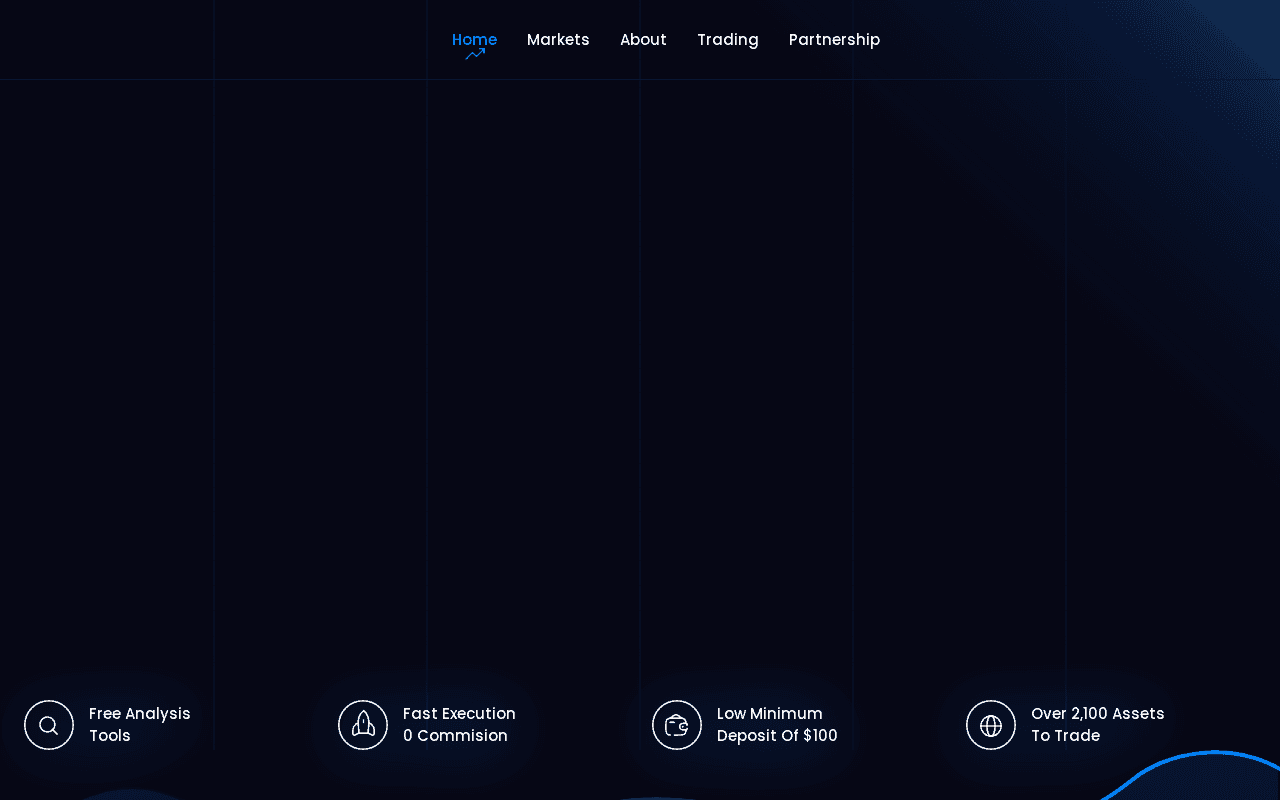1280x800 pixels.
Task: Click the "Free Analysis" text line
Action: 140,714
